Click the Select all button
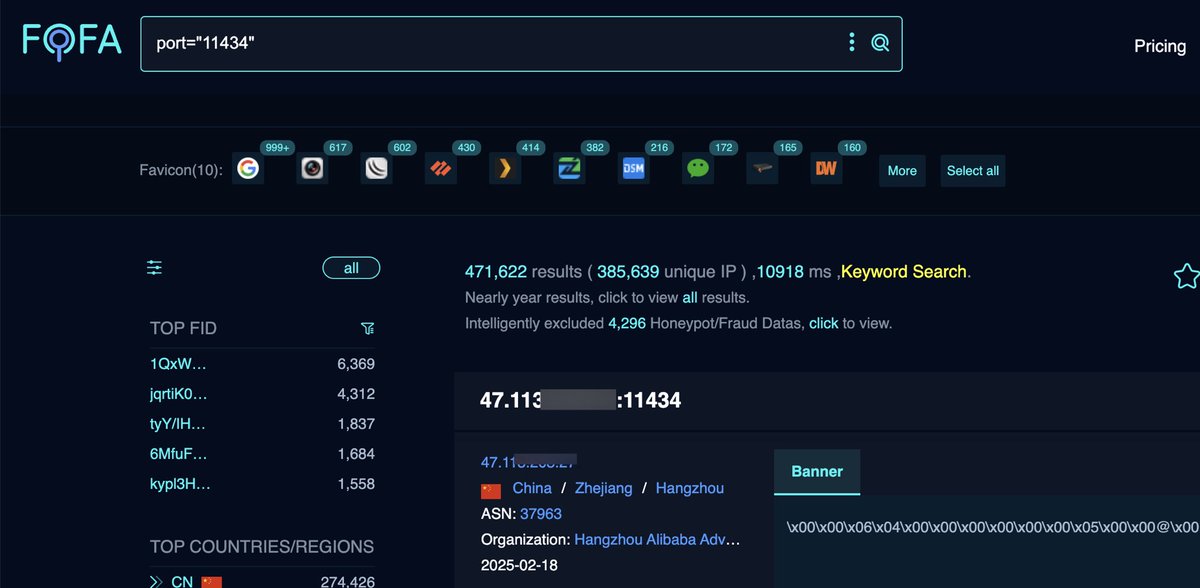Screen dimensions: 1200x588 click(x=973, y=170)
